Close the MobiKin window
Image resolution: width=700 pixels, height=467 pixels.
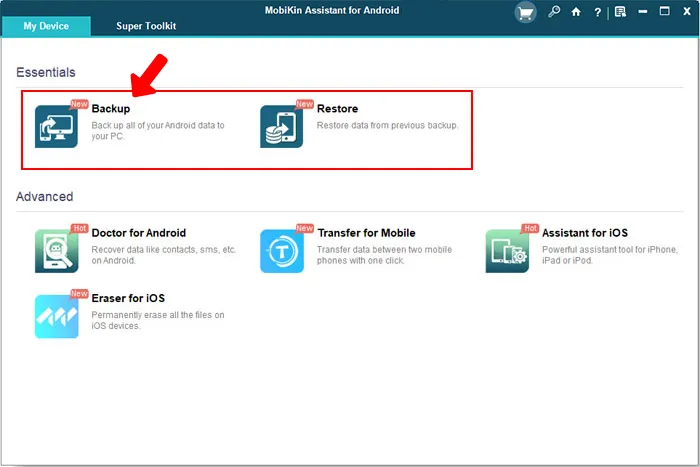(687, 12)
